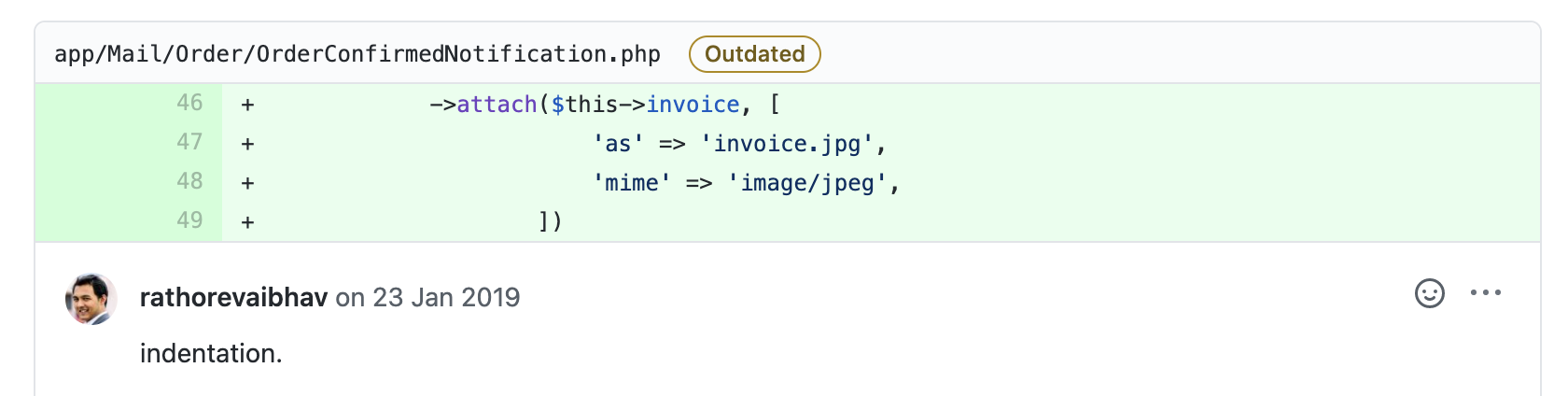The width and height of the screenshot is (1568, 396).
Task: Open the 'on 23 Jan 2019' timestamp link
Action: 427,298
